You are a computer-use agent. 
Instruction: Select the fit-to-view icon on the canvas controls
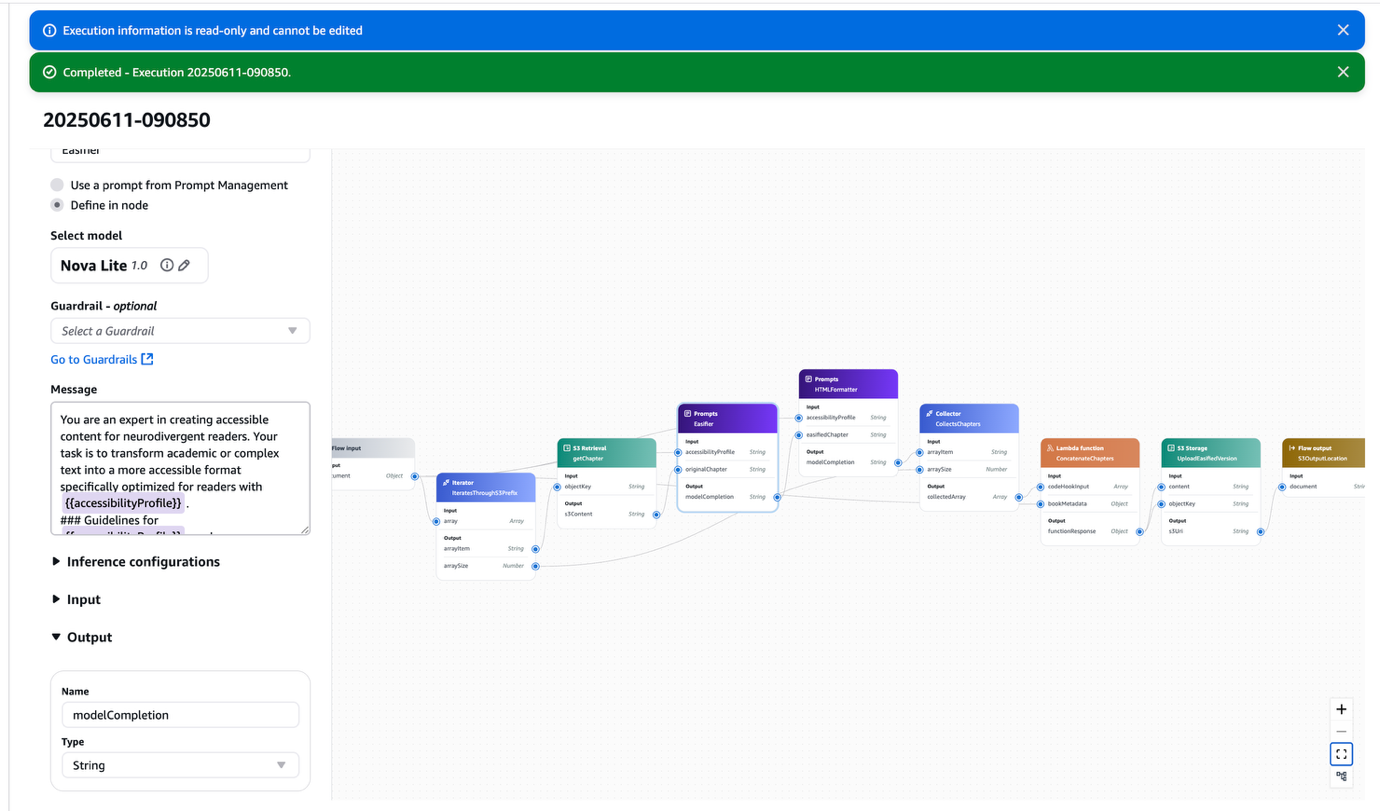1340,752
